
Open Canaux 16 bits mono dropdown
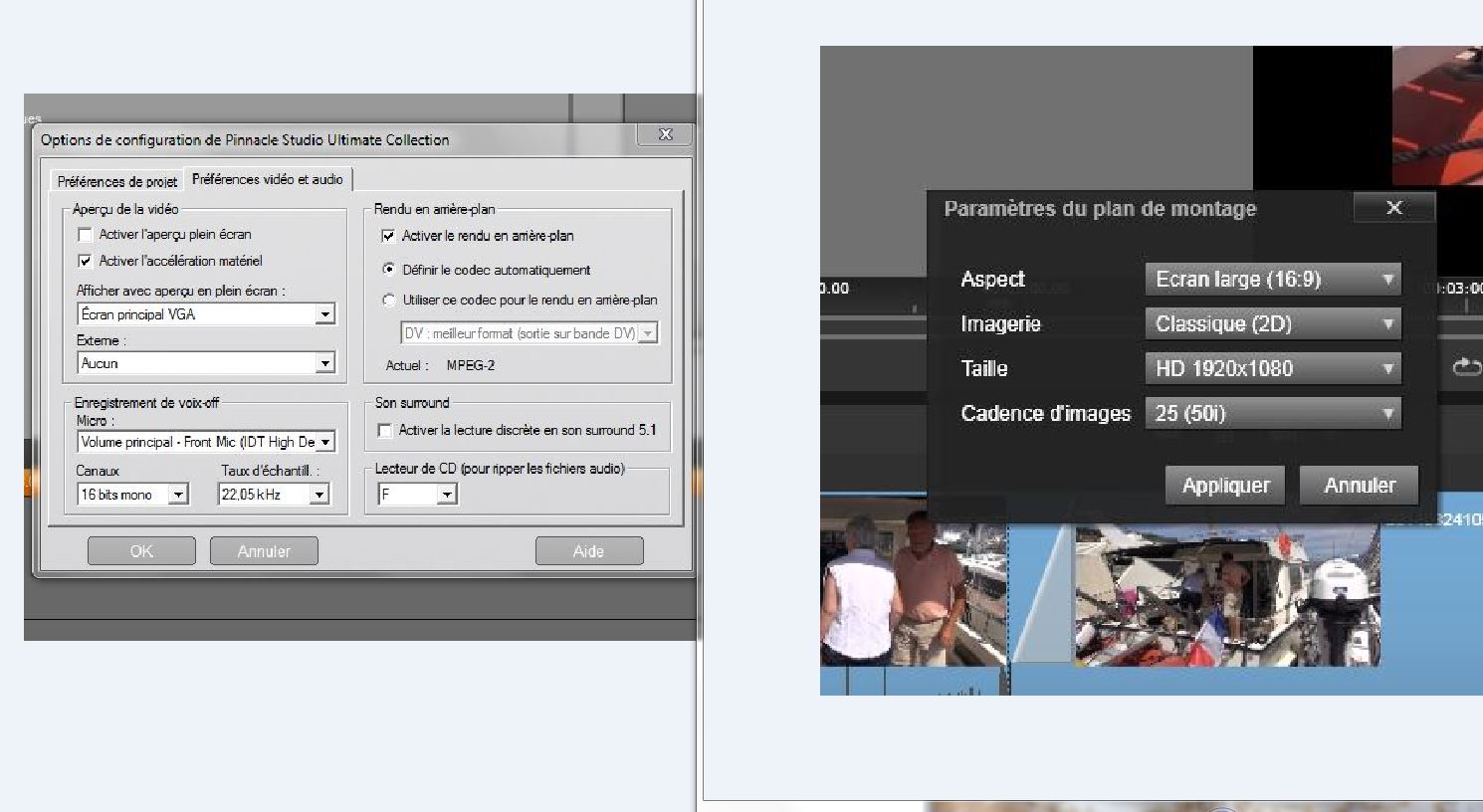pos(132,495)
